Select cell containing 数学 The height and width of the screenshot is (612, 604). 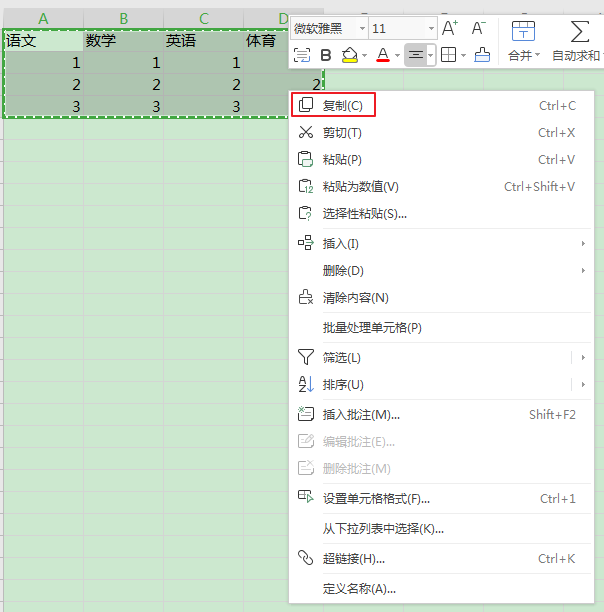pyautogui.click(x=123, y=41)
